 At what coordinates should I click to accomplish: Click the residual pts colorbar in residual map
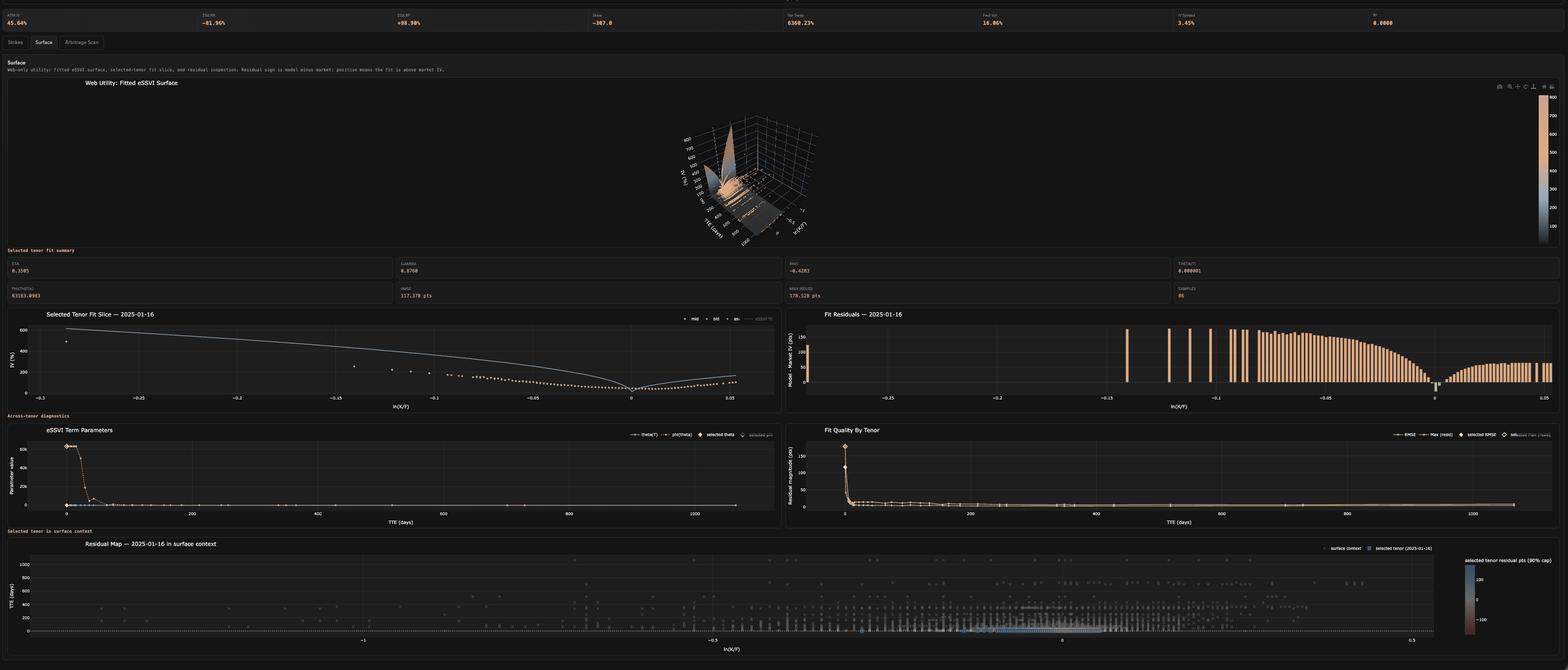pyautogui.click(x=1469, y=599)
